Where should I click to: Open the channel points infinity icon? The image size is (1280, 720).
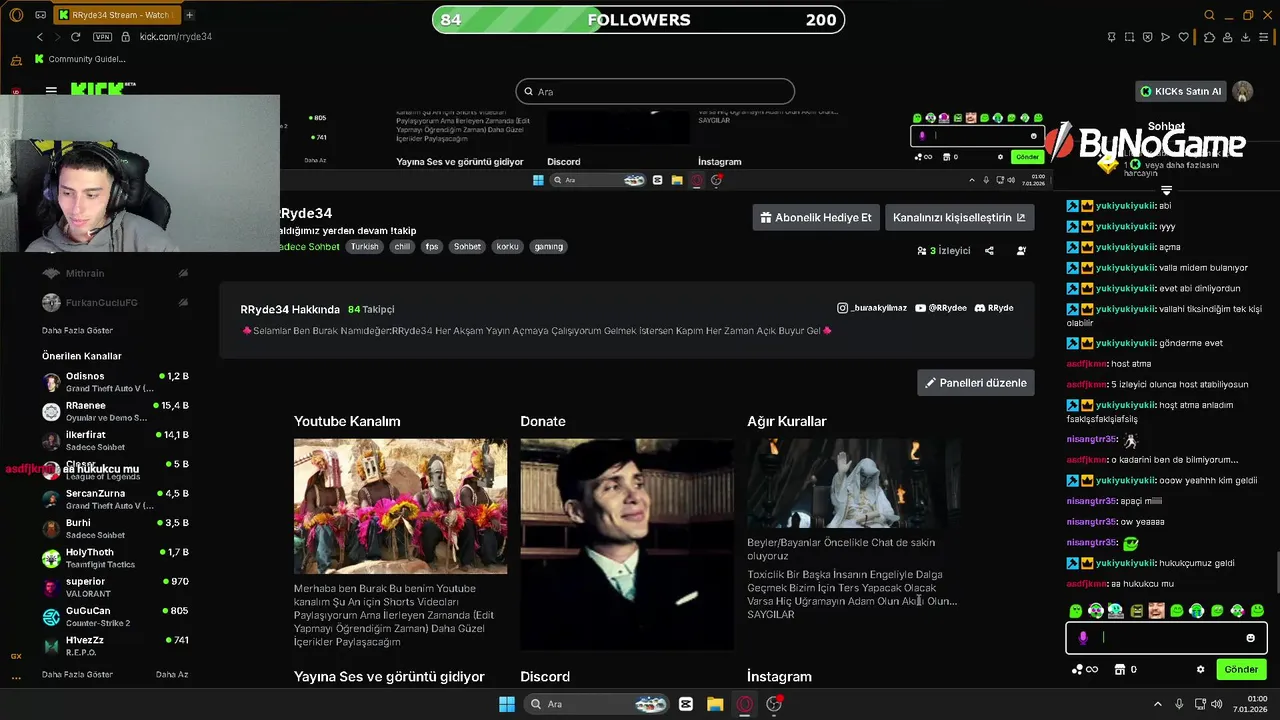click(x=1086, y=669)
